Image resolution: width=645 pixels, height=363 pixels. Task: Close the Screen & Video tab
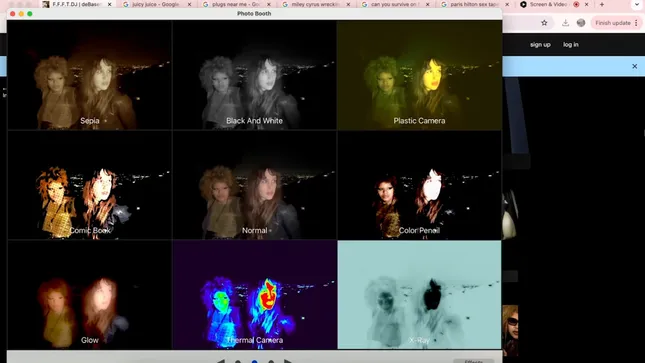[x=586, y=5]
